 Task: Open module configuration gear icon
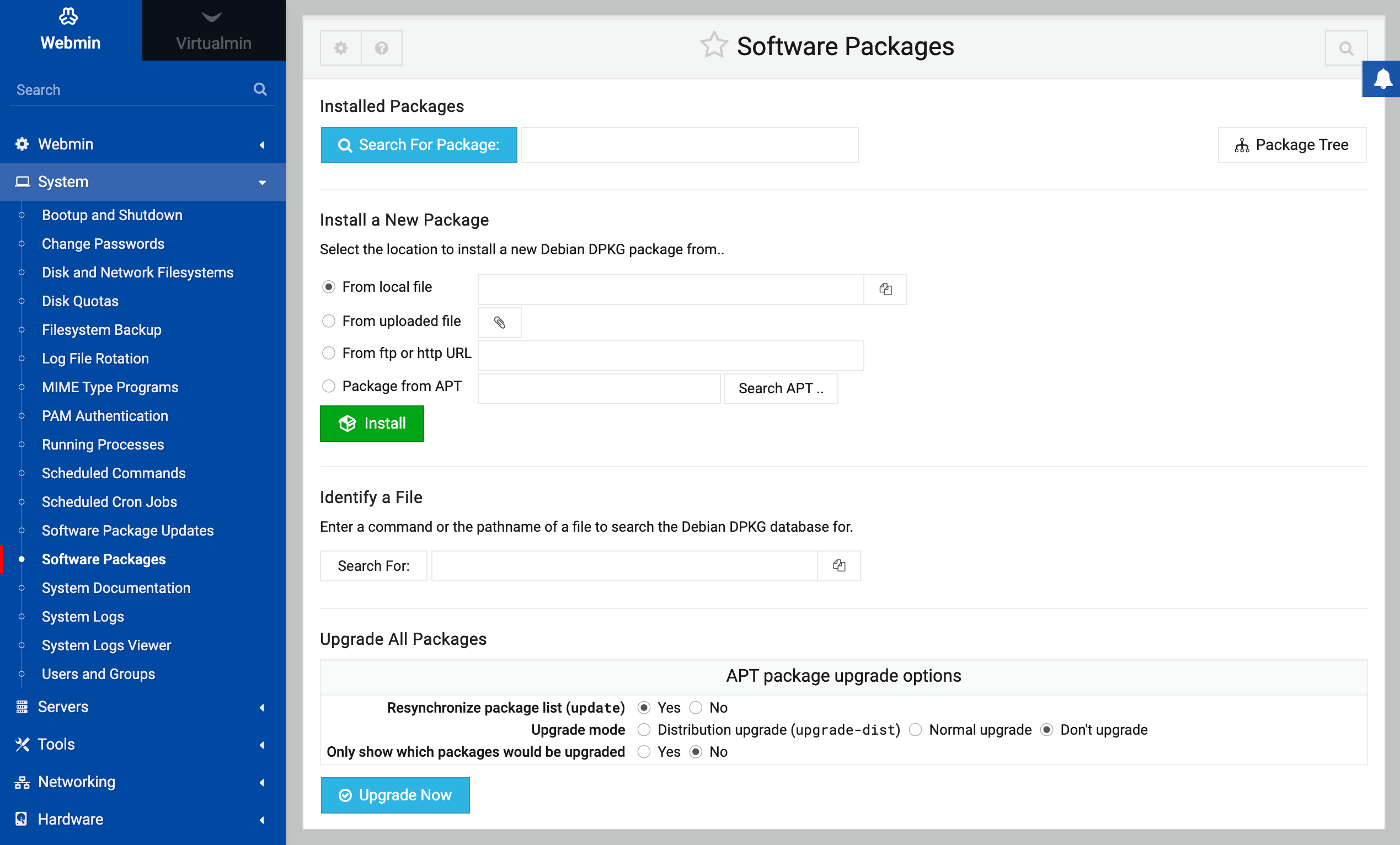pyautogui.click(x=340, y=49)
